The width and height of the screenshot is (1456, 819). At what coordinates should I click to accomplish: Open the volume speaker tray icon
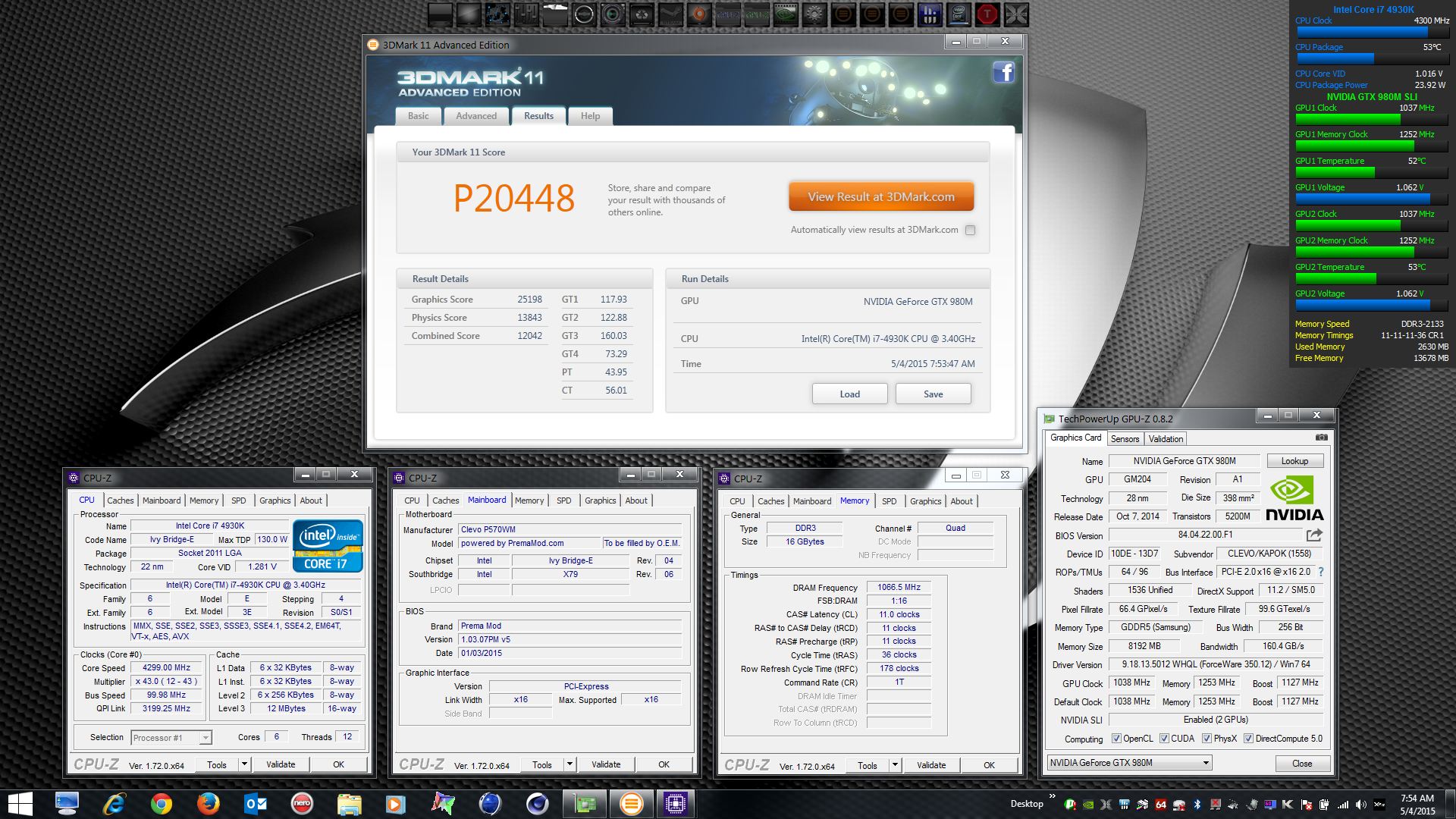[1360, 805]
